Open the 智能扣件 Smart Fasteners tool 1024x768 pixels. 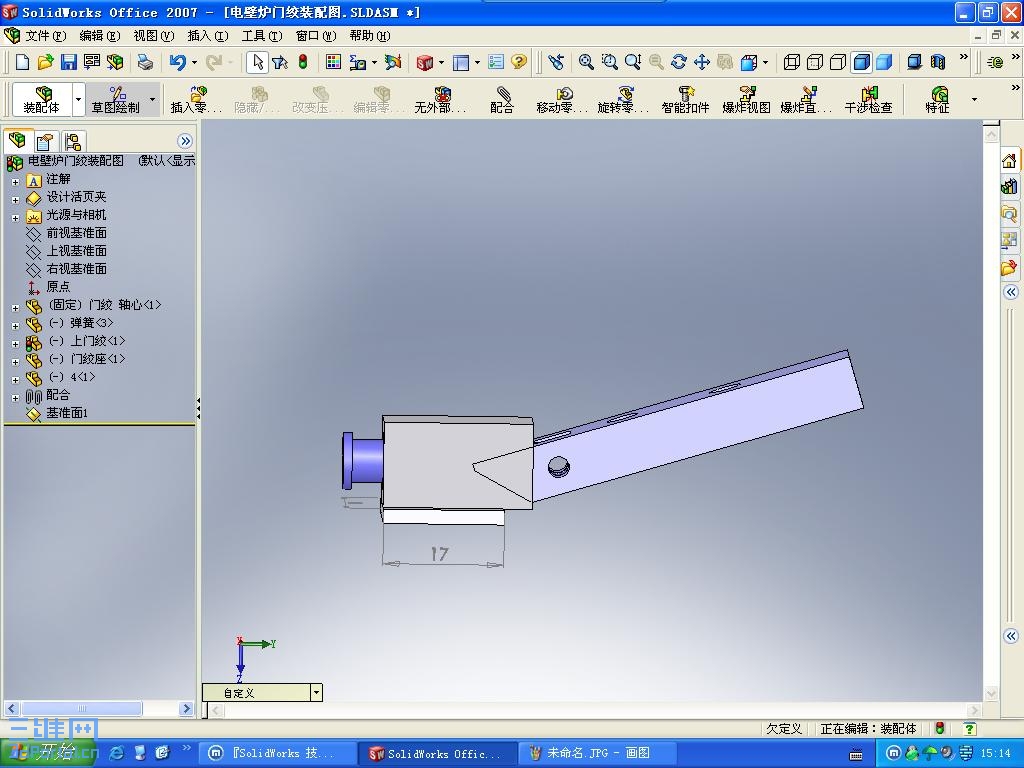685,99
